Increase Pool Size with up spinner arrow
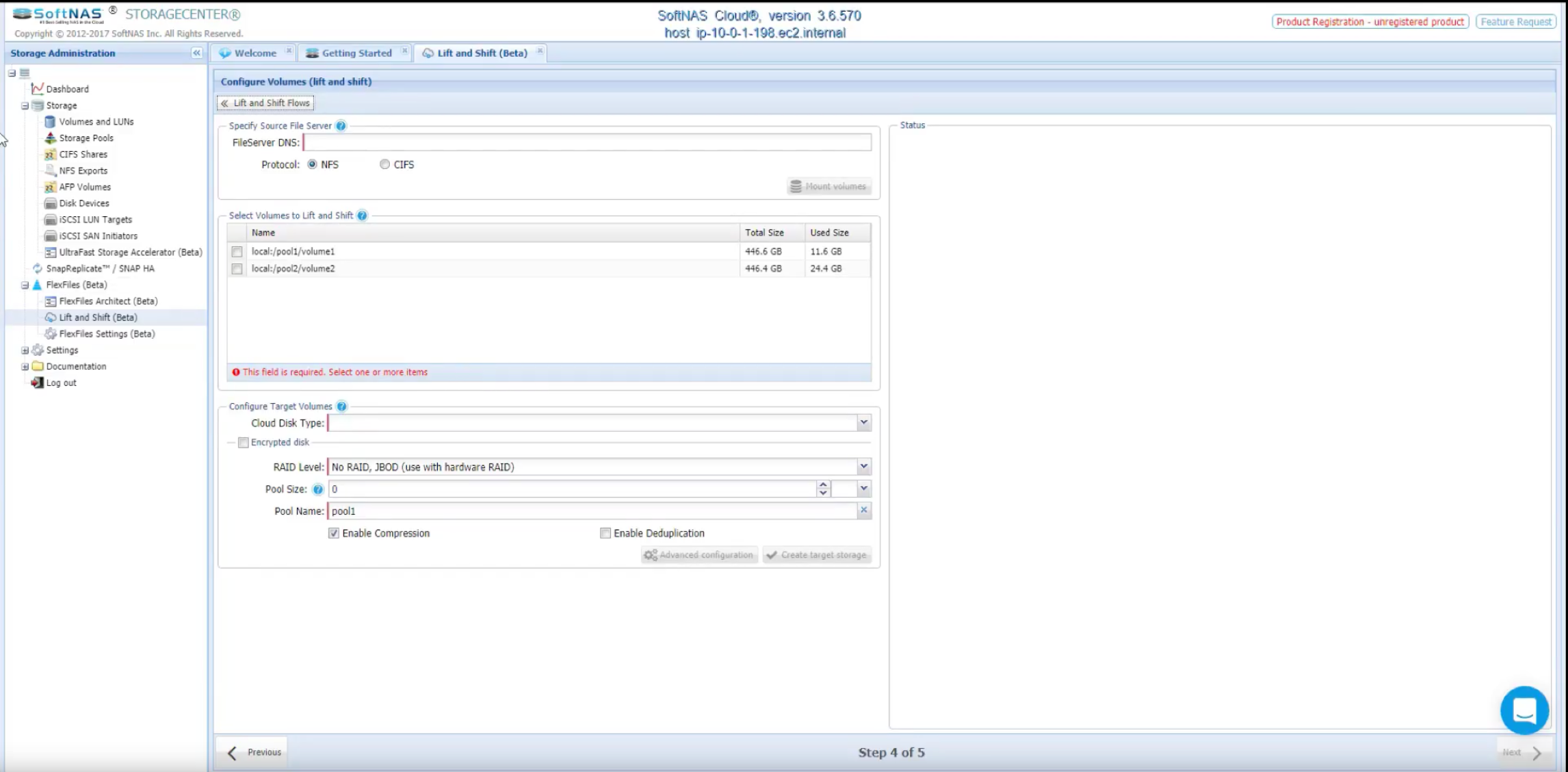This screenshot has height=772, width=1568. pos(823,485)
